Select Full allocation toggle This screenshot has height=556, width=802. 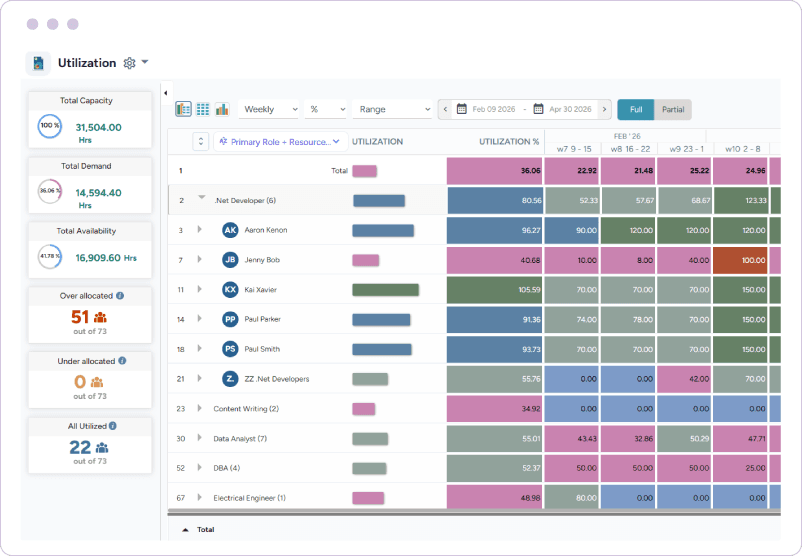(636, 109)
